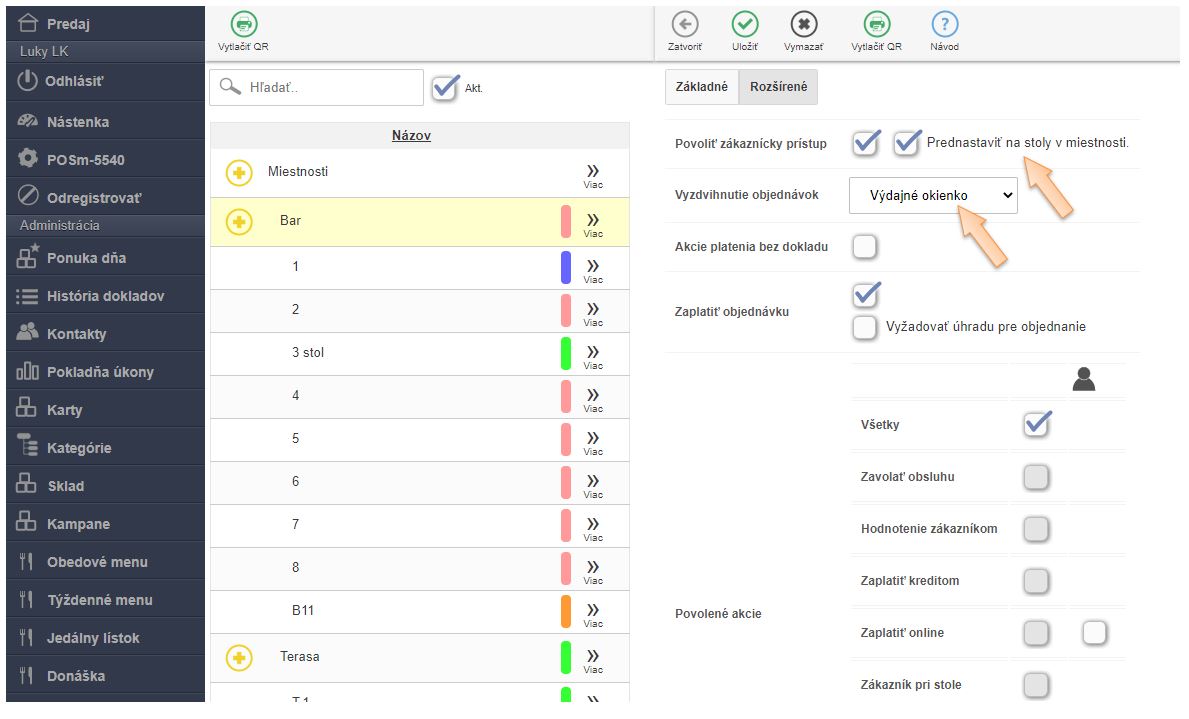Sort list by Názov column header
This screenshot has width=1189, height=719.
point(411,136)
